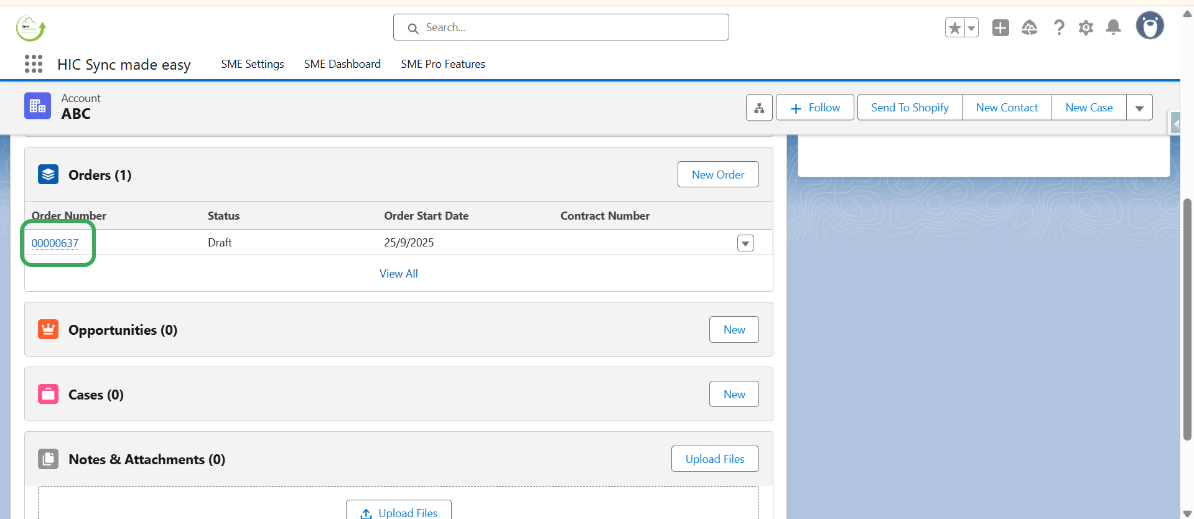
Task: Open the Global Actions plus icon
Action: pyautogui.click(x=1000, y=28)
